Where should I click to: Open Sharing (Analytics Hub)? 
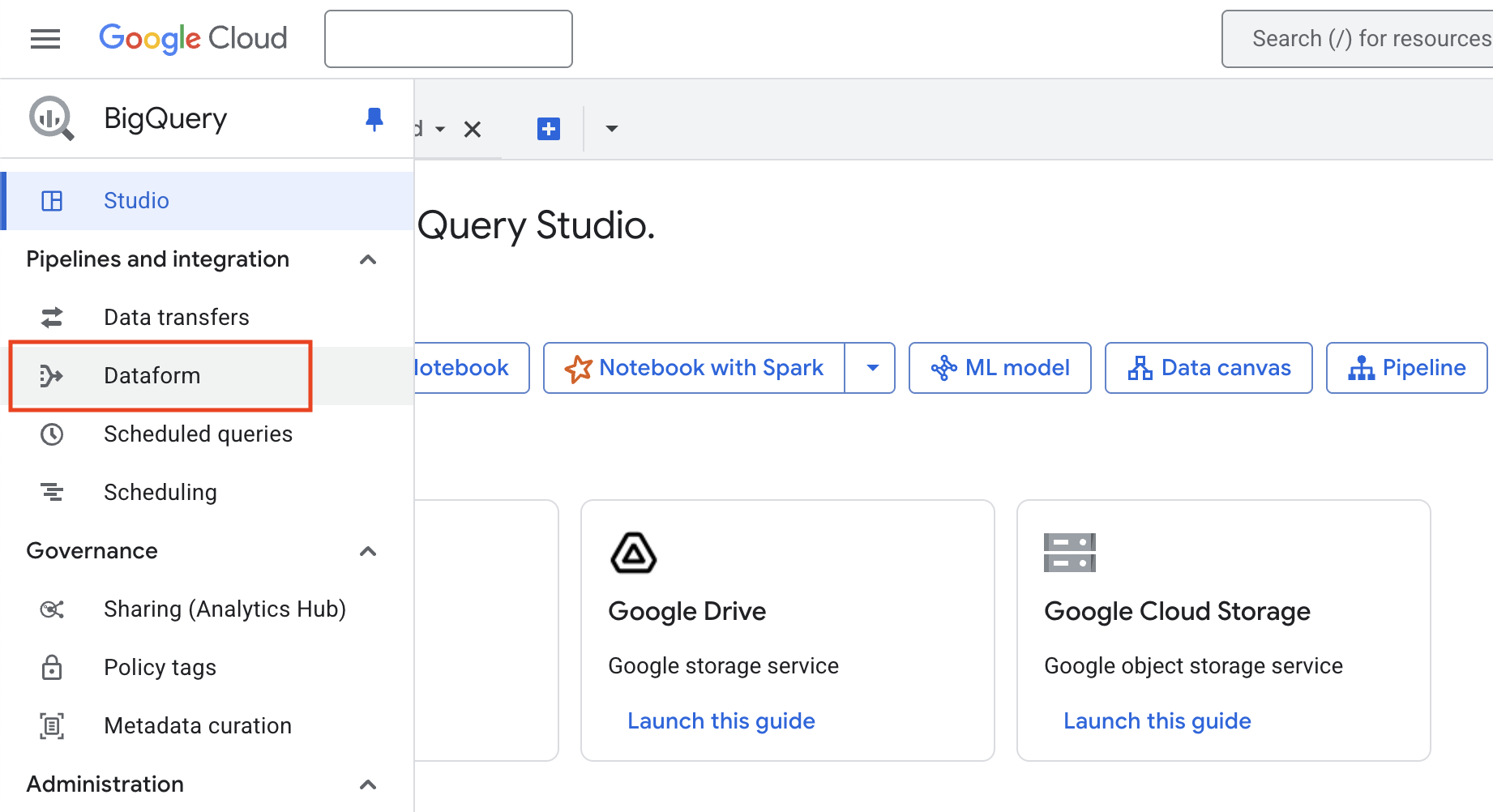tap(207, 609)
